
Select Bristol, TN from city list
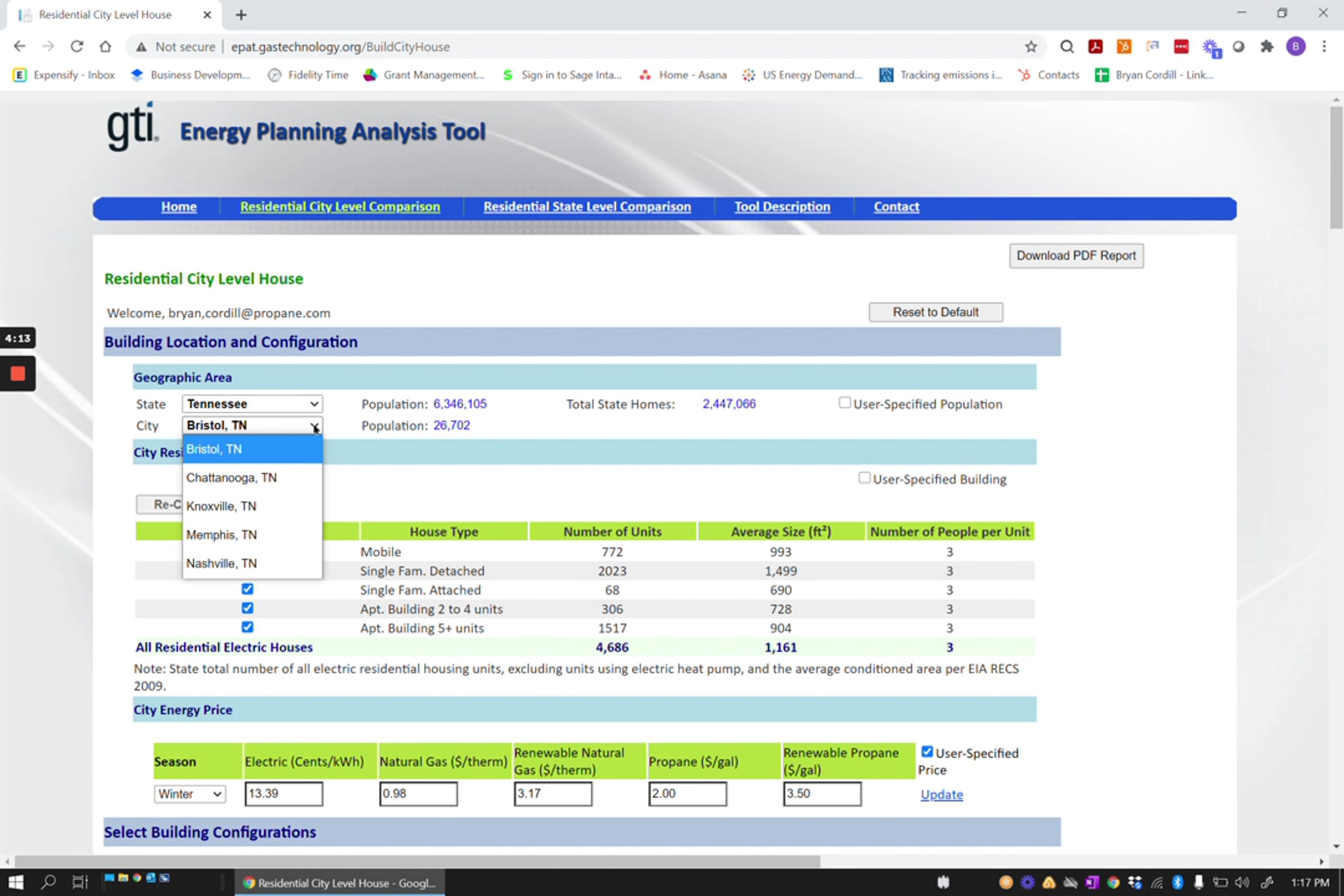tap(252, 449)
